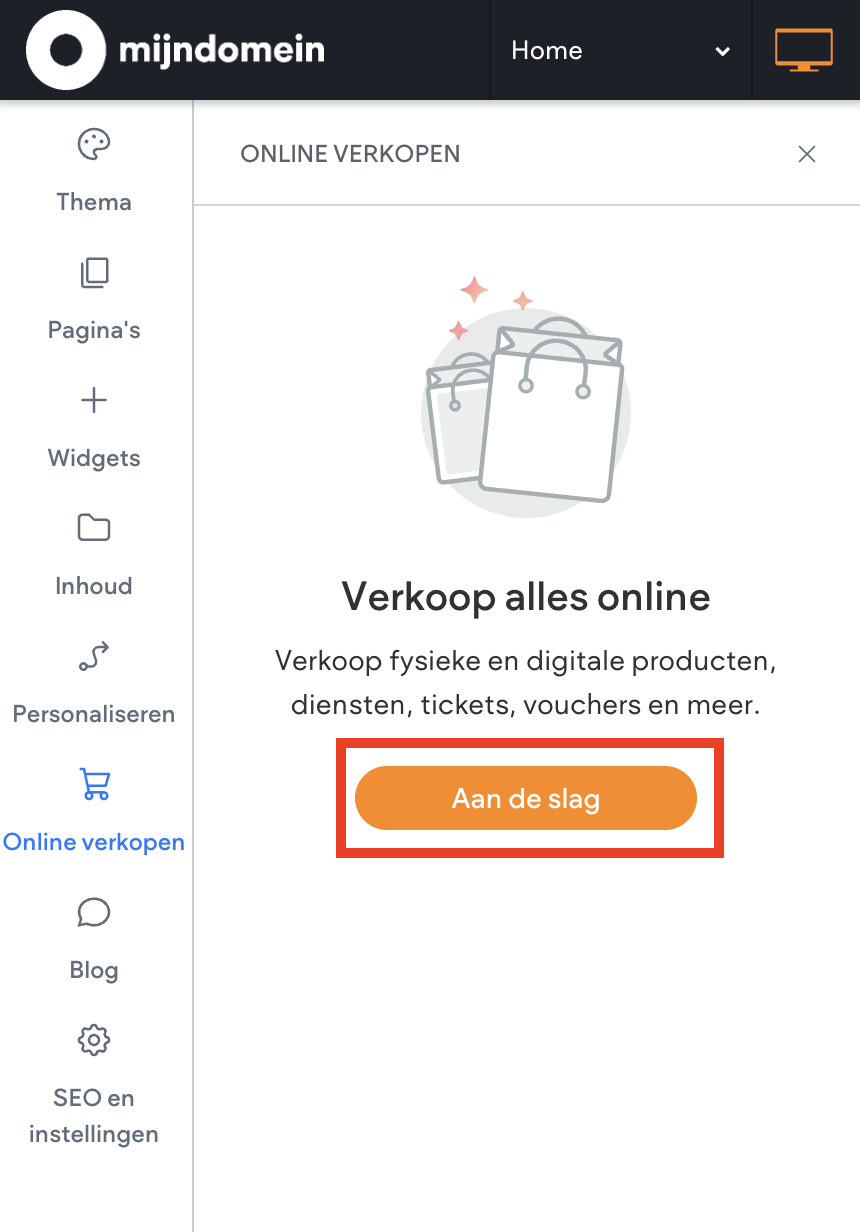Open the Pagina's pages icon
Image resolution: width=860 pixels, height=1232 pixels.
tap(94, 273)
